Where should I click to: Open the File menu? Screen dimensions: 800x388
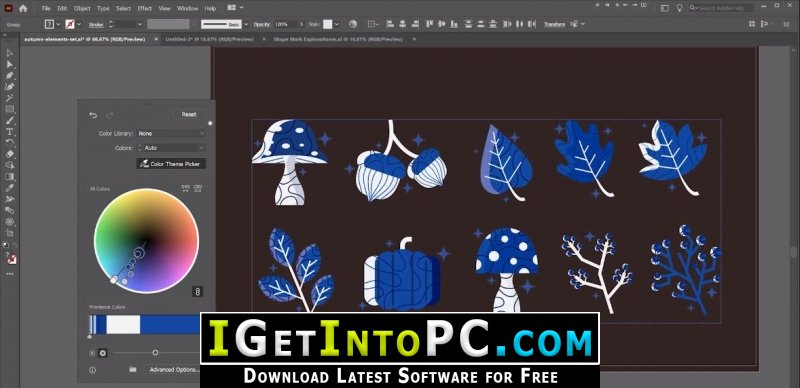pyautogui.click(x=46, y=8)
